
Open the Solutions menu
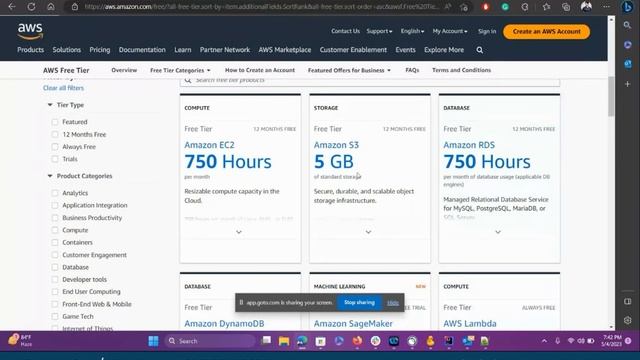click(67, 50)
